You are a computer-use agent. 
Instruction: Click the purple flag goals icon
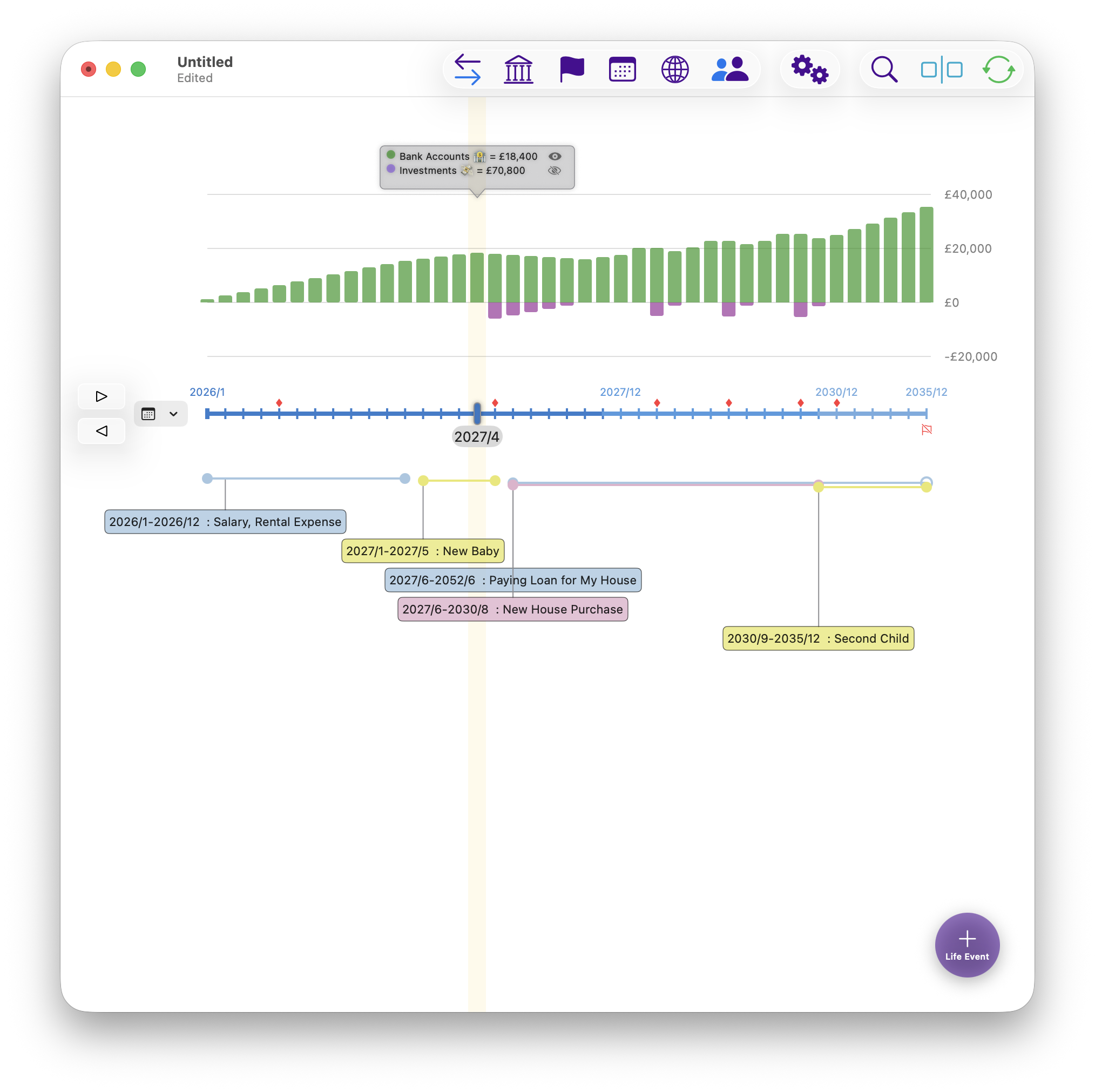tap(571, 69)
